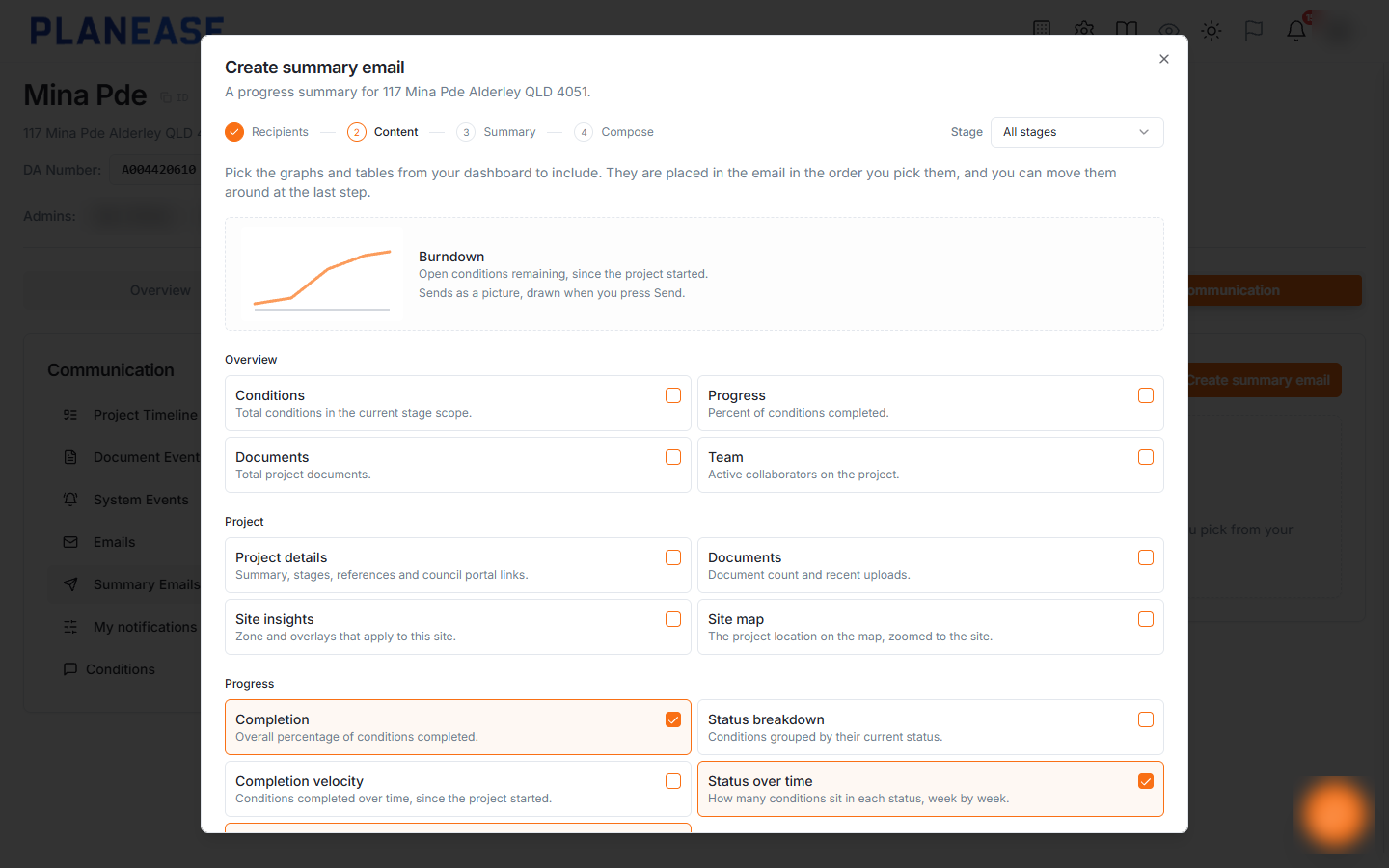
Task: Click the orange floating chat bubble
Action: click(x=1335, y=815)
